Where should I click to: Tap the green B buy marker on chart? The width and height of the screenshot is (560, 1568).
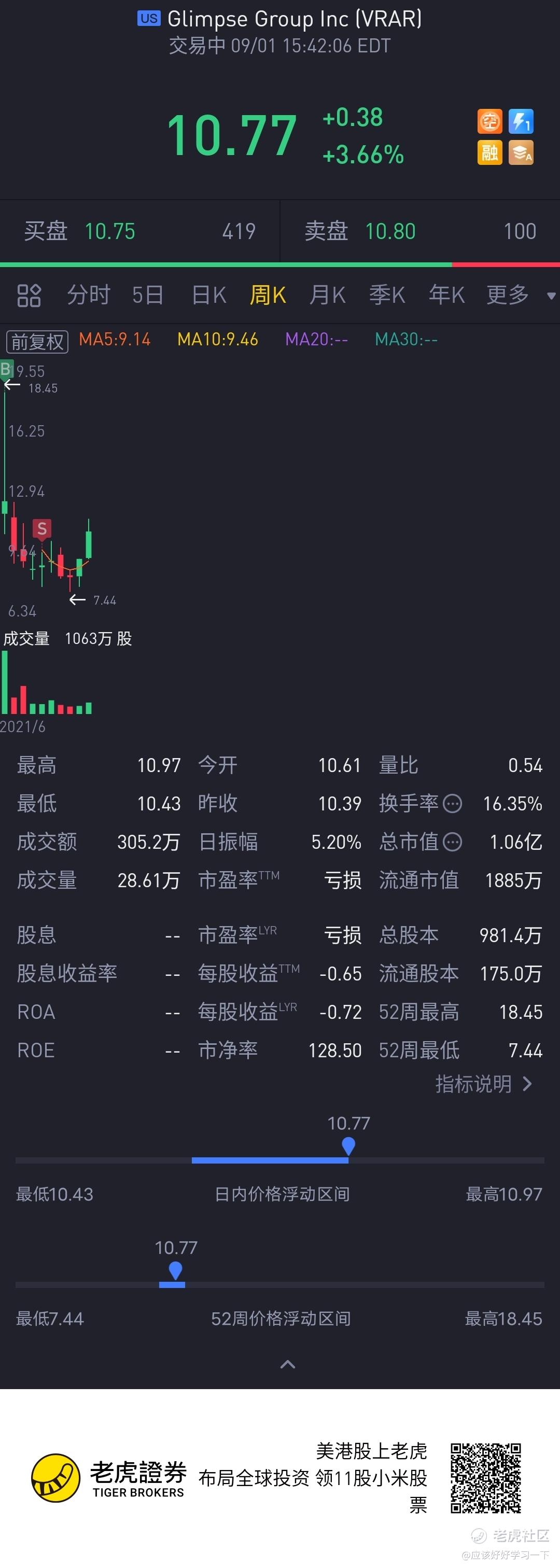[x=6, y=368]
